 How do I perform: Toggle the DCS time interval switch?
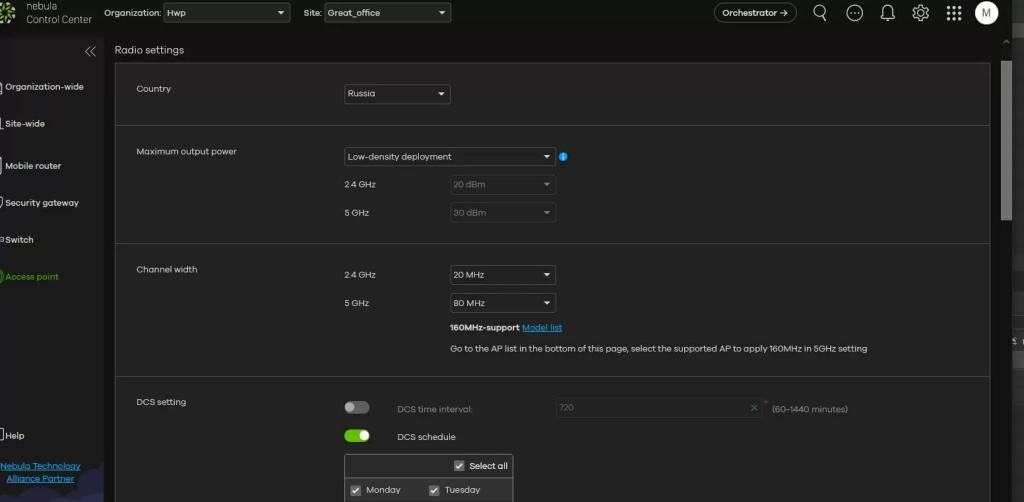click(357, 408)
